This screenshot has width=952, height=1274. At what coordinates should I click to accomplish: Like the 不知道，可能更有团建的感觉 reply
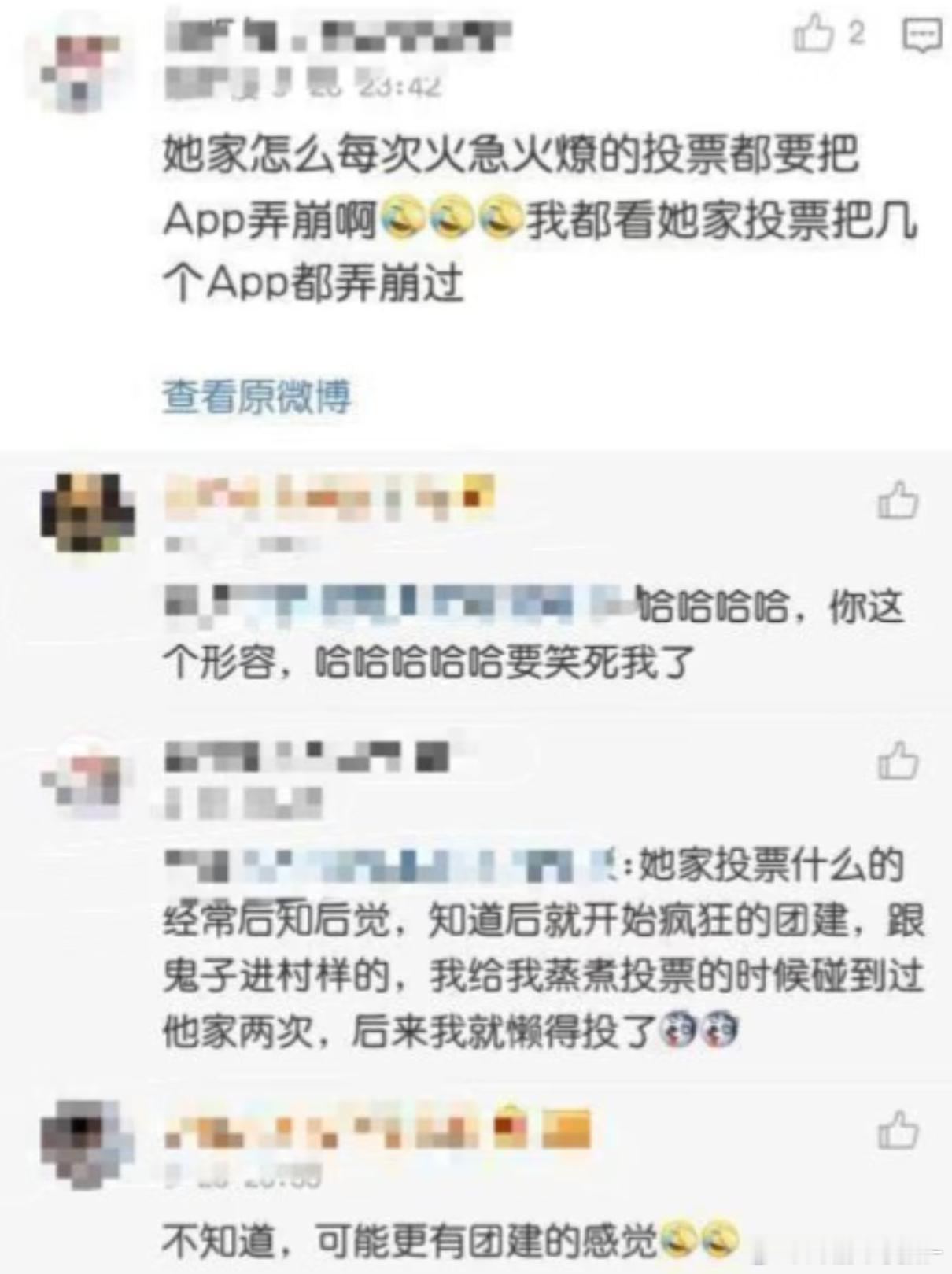pyautogui.click(x=898, y=1131)
